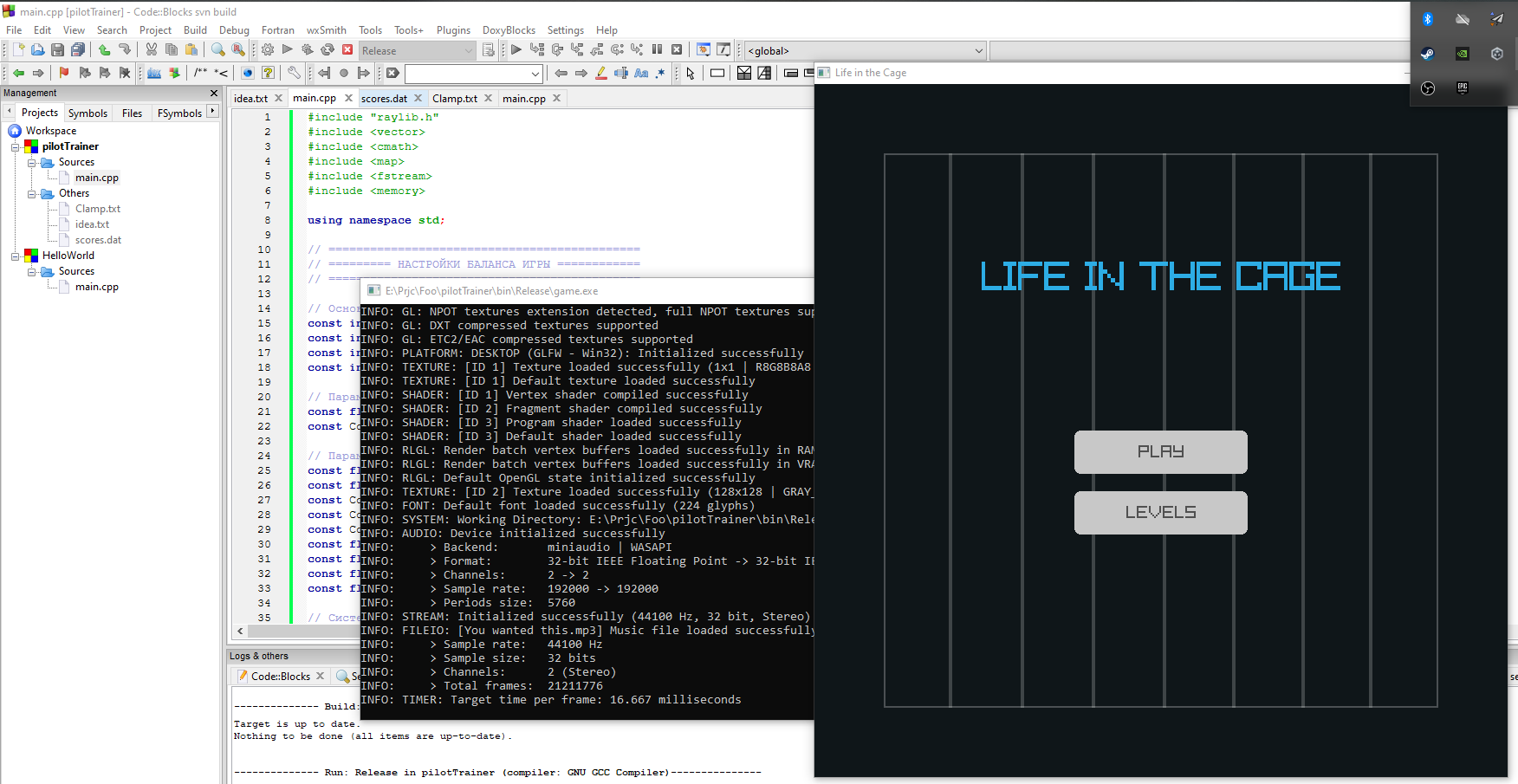
Task: Redo the last undone edit
Action: (x=124, y=50)
